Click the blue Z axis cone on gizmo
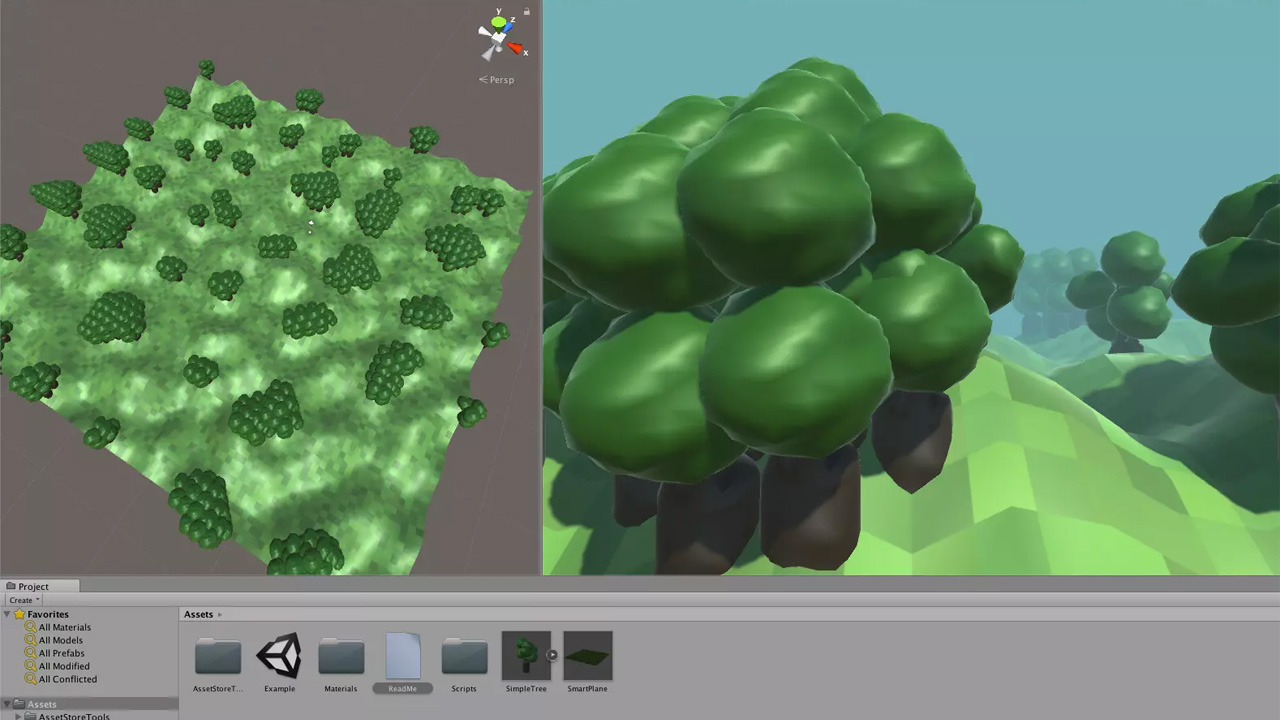 pos(509,28)
